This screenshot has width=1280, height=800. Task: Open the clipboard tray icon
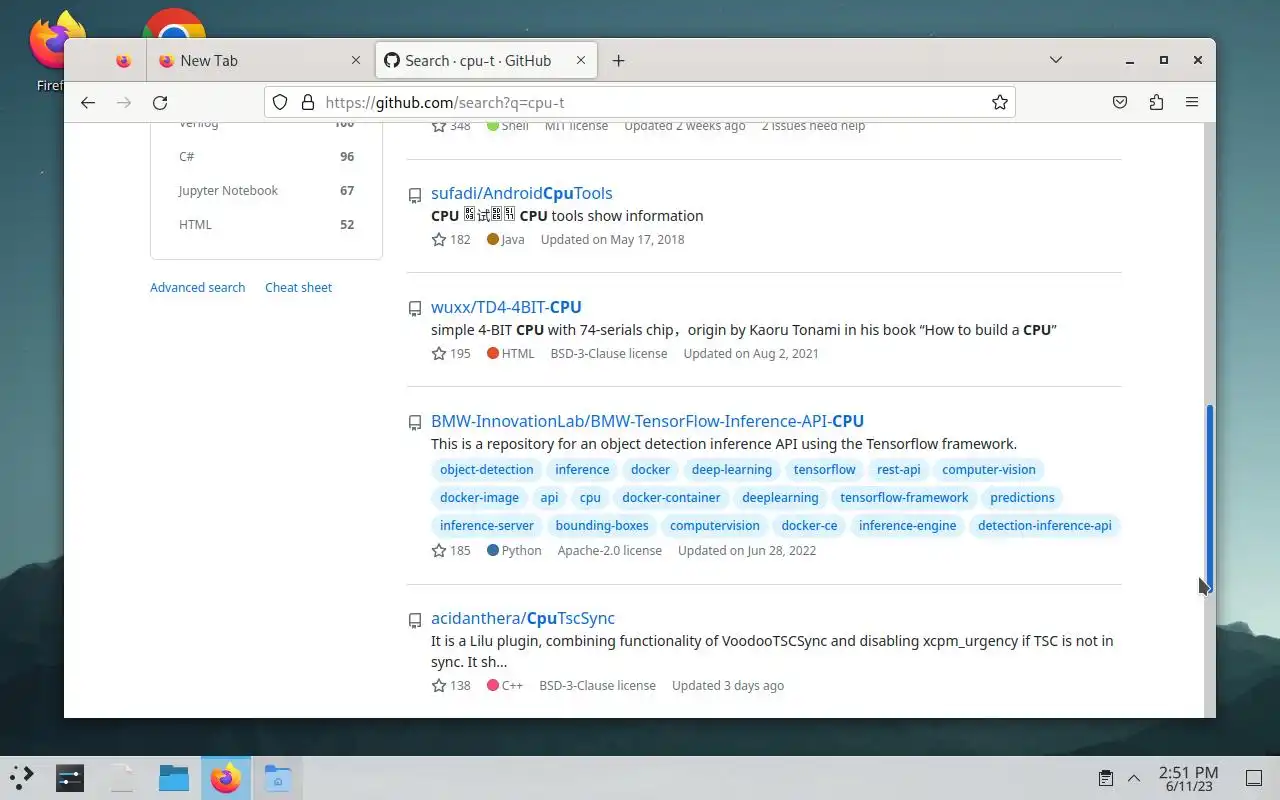click(x=1105, y=778)
